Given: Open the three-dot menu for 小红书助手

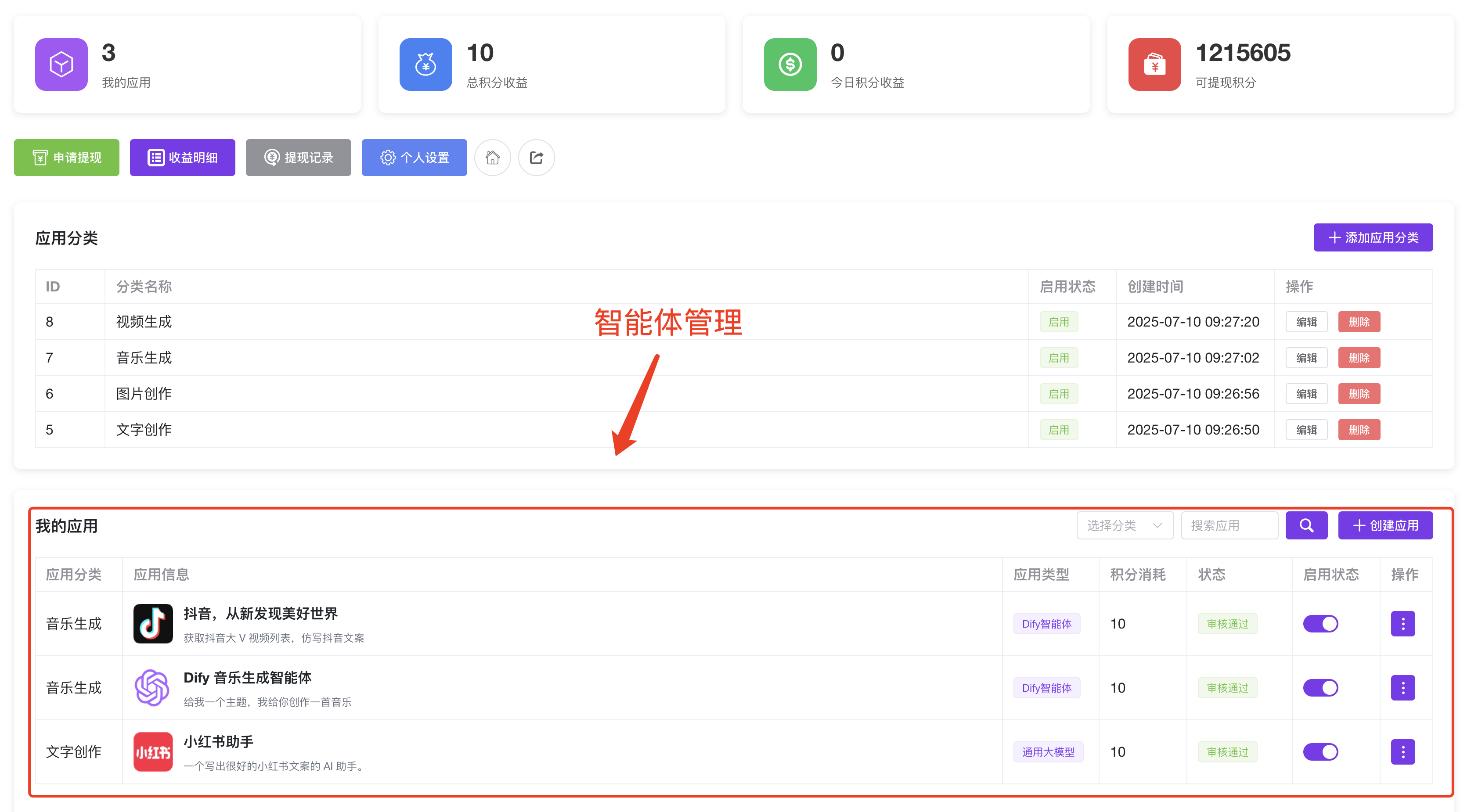Looking at the screenshot, I should pos(1403,751).
